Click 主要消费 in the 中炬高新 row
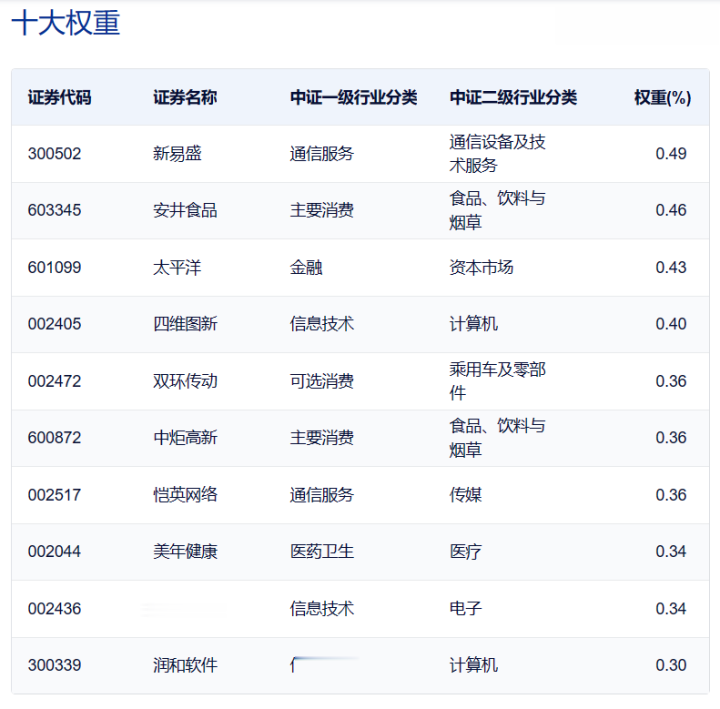 [322, 438]
